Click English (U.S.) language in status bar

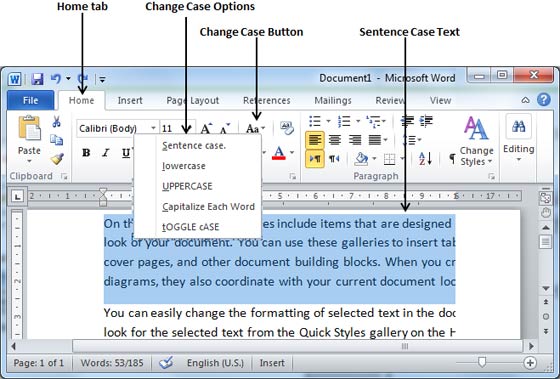tap(215, 363)
